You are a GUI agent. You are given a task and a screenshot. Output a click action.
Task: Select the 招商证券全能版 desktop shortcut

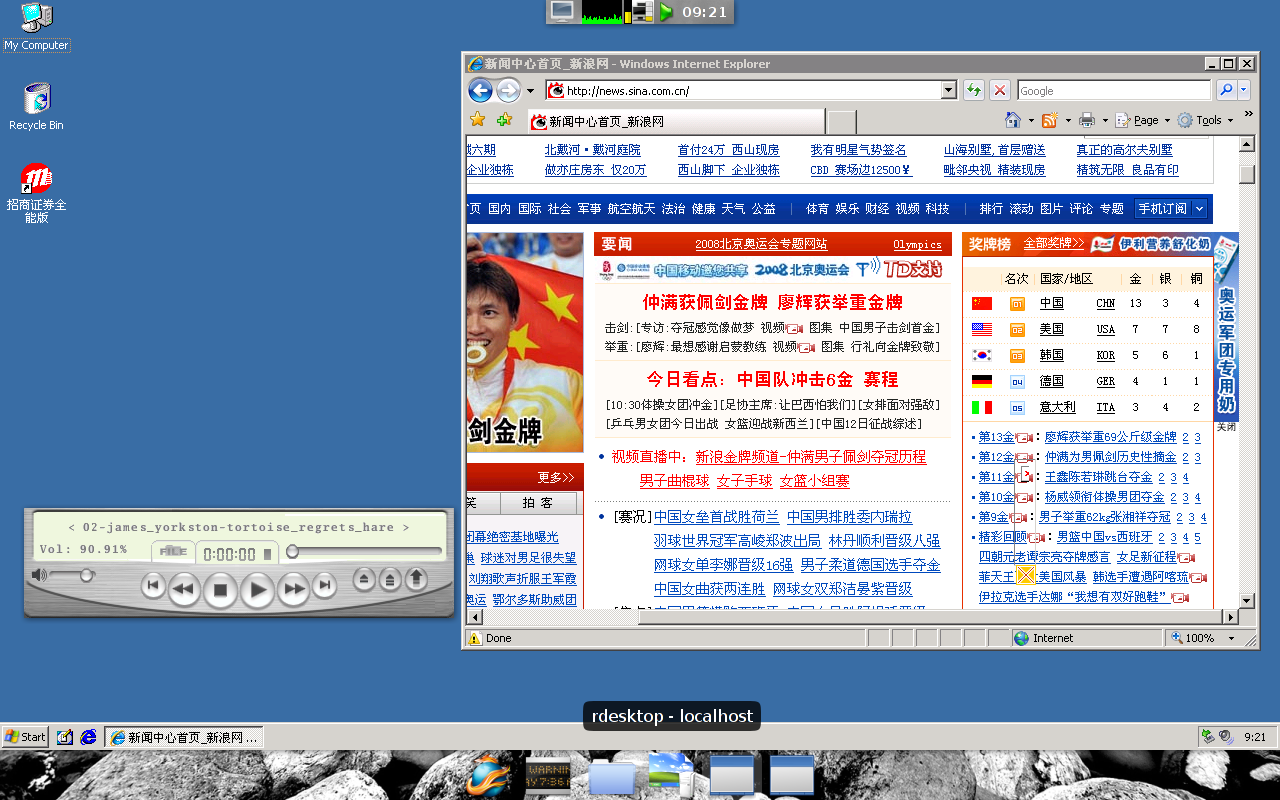coord(36,194)
